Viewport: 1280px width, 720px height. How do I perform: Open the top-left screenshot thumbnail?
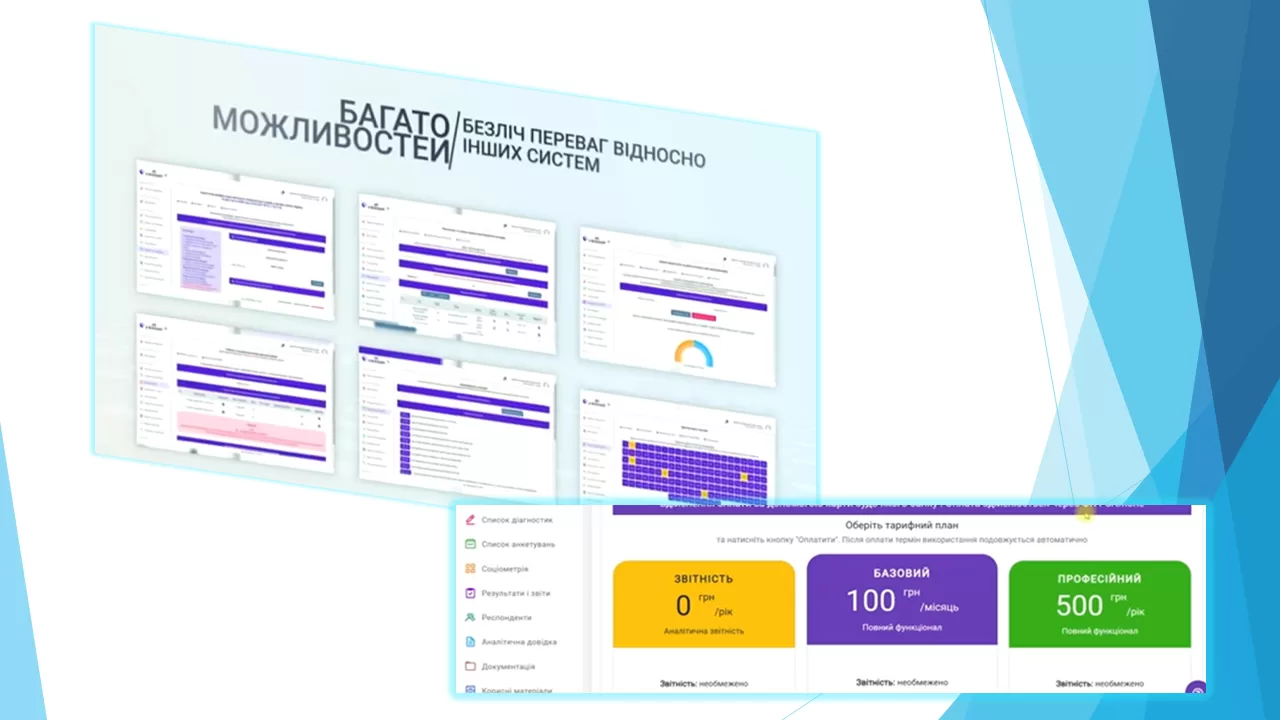click(236, 241)
